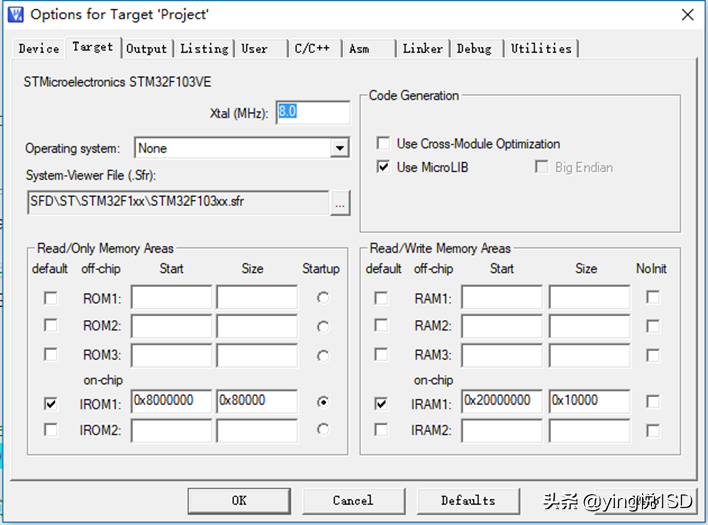Edit the IROM1 Start field 0x8000000
Viewport: 708px width, 525px height.
[171, 401]
